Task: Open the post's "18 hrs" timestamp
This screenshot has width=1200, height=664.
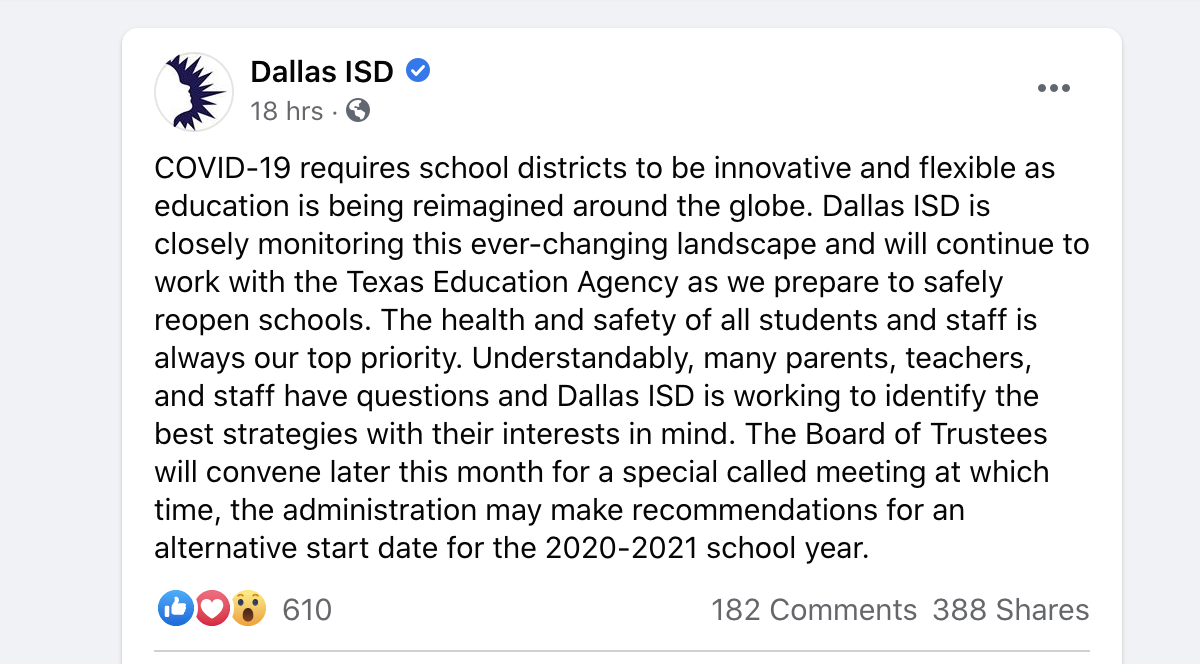Action: pyautogui.click(x=286, y=110)
